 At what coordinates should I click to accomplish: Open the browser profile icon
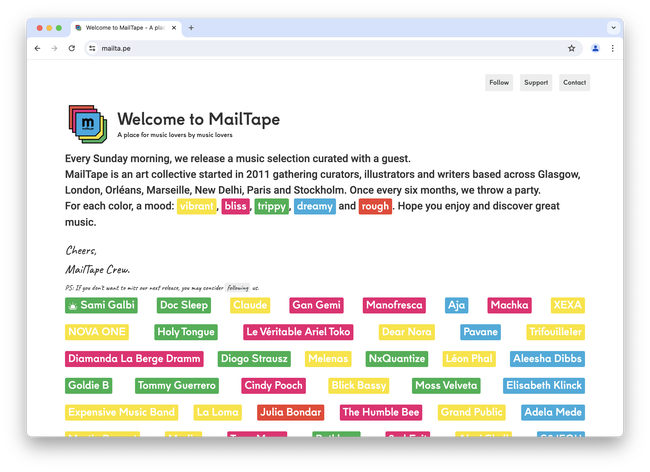coord(595,48)
